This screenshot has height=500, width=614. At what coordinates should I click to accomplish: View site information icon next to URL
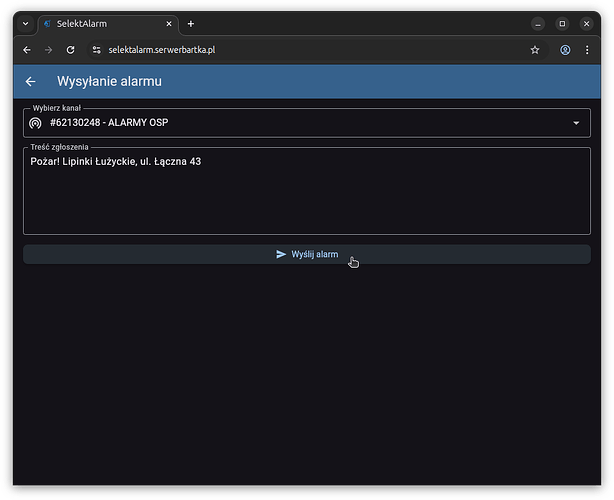point(96,50)
